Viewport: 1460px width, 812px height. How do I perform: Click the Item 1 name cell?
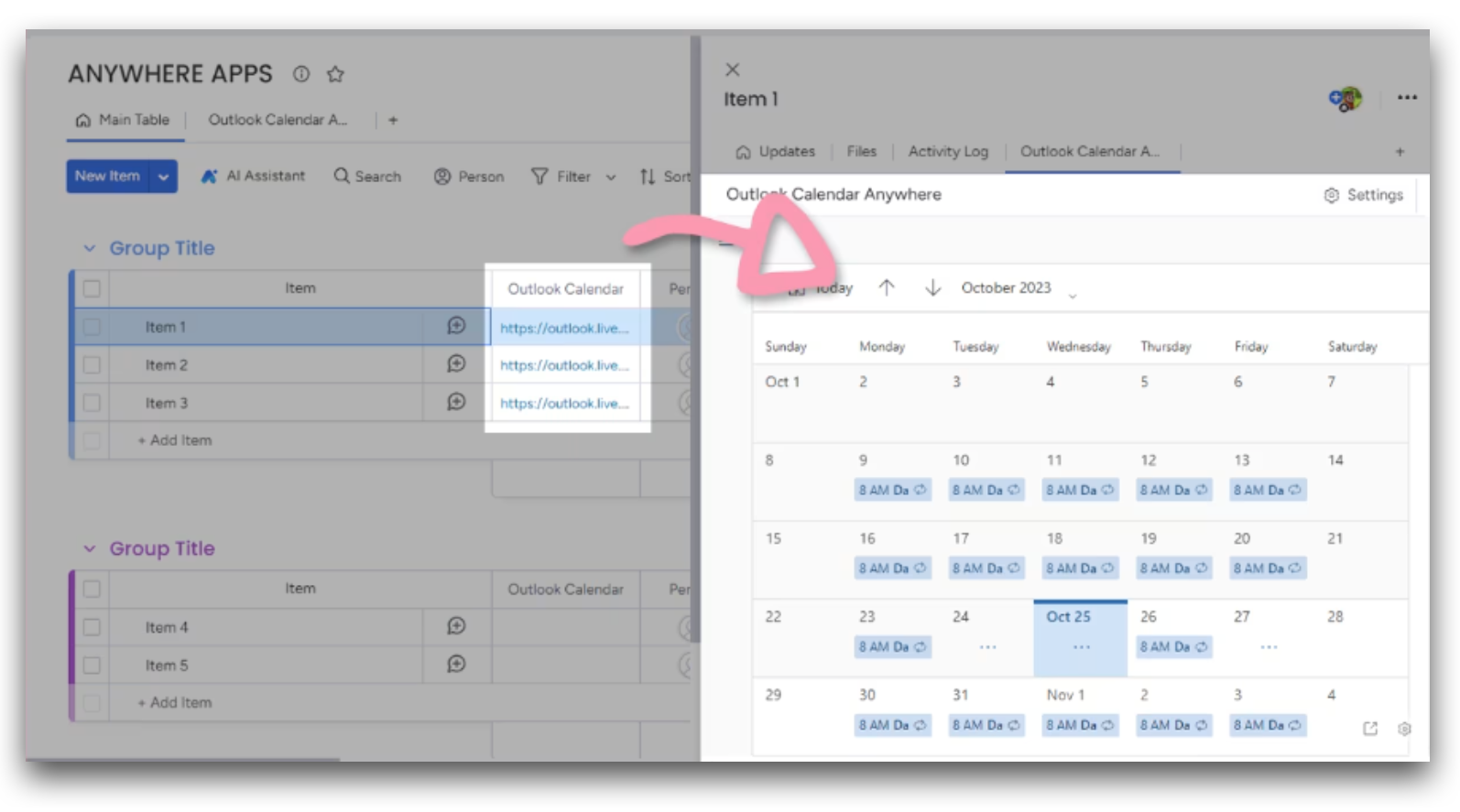(x=266, y=327)
